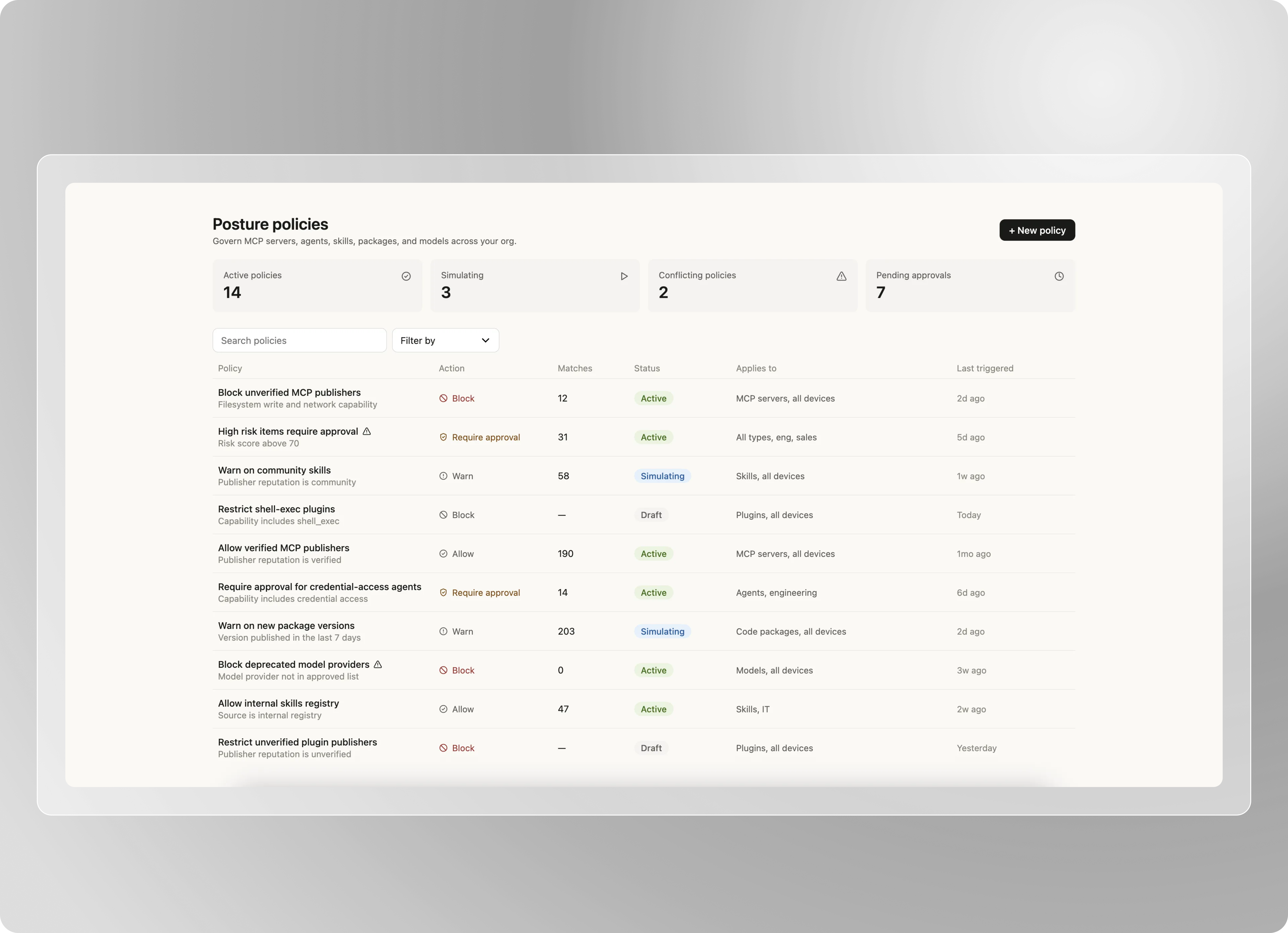Click 'Code packages, all devices' cell
Screen dimensions: 1288x933
click(x=791, y=631)
